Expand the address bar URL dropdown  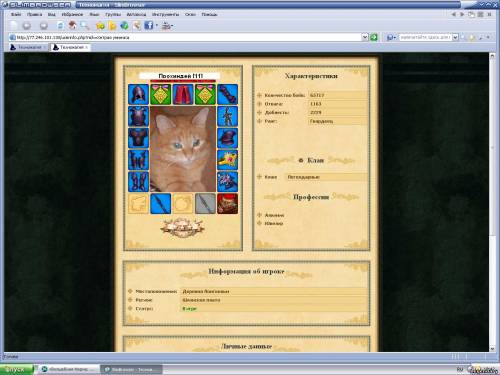[365, 37]
